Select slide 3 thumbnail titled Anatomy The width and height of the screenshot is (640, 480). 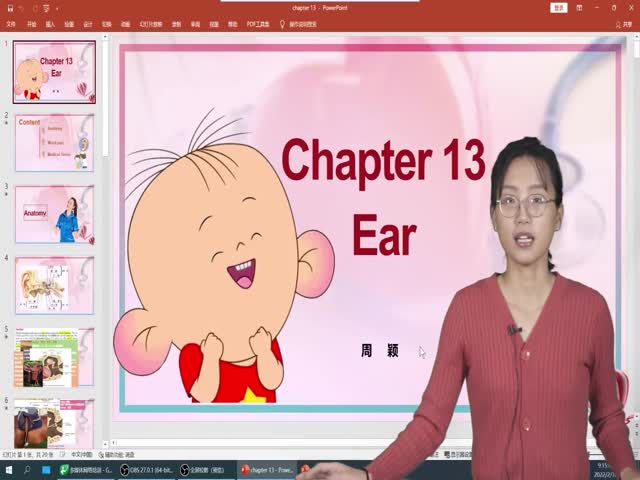pos(54,214)
